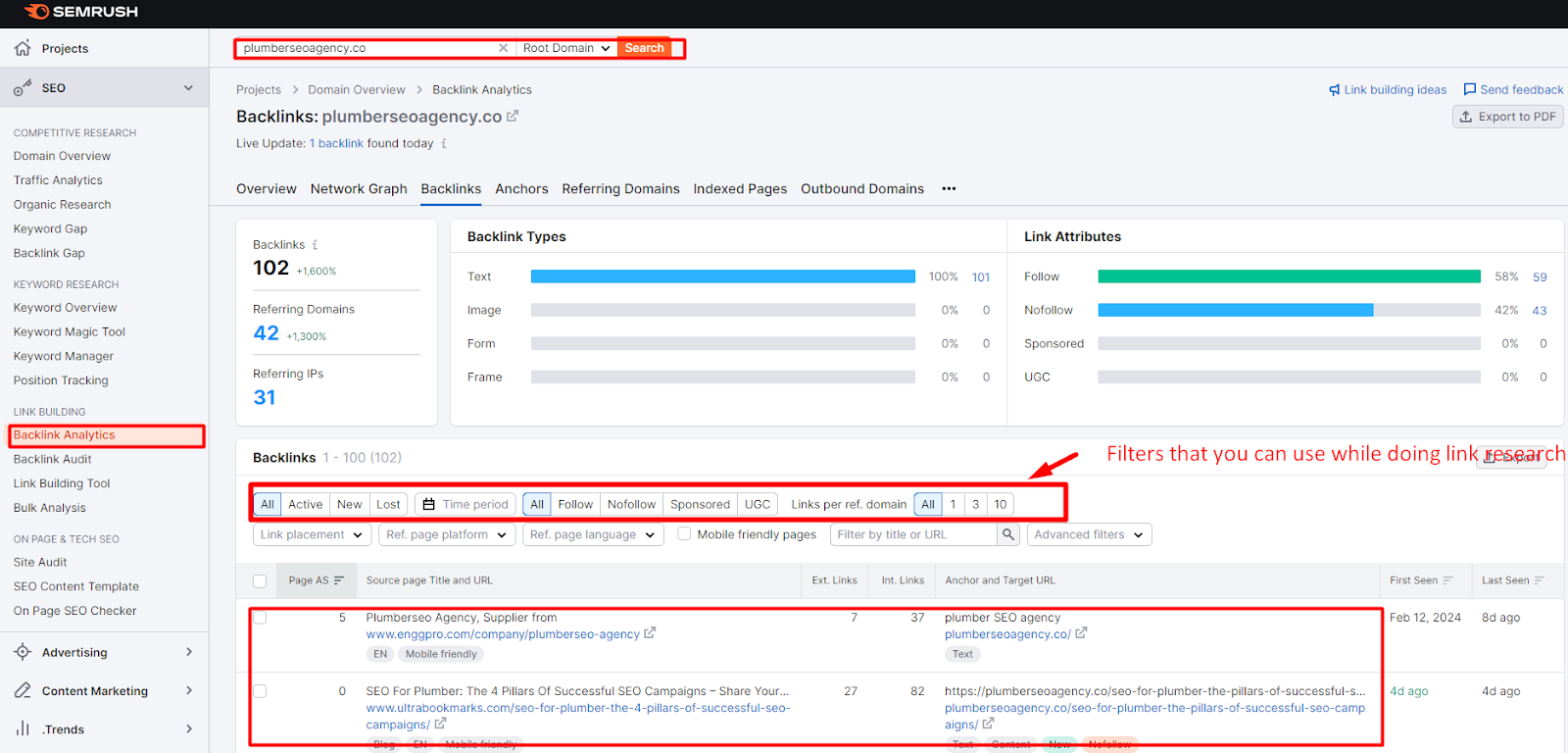Open ultrabookmarks source URL external icon
The width and height of the screenshot is (1568, 753).
click(441, 724)
